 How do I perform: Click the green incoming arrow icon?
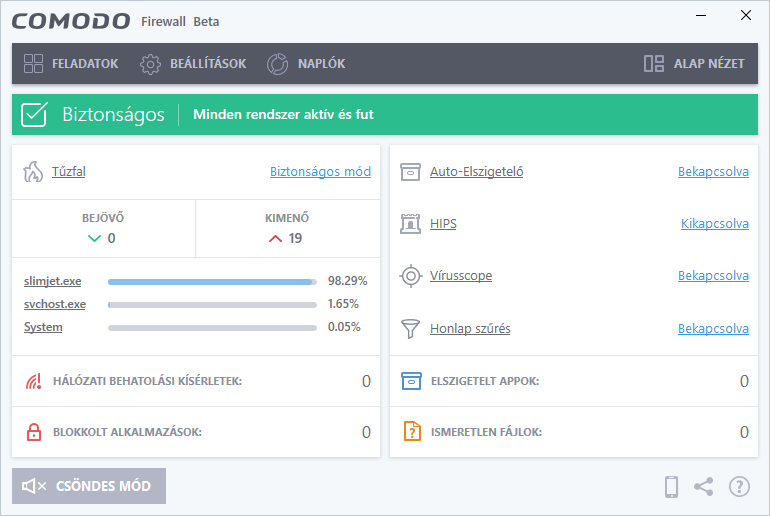(94, 239)
